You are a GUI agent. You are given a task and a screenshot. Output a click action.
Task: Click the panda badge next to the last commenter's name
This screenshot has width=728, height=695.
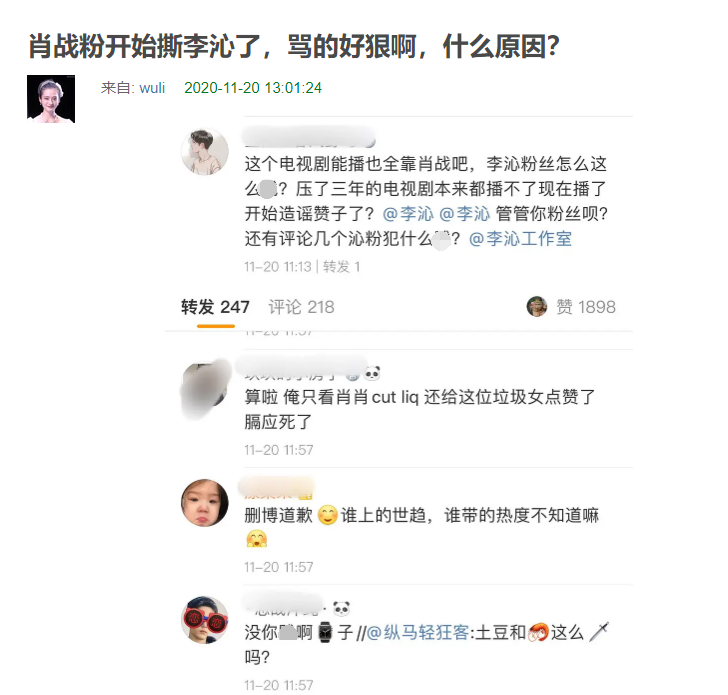(341, 608)
